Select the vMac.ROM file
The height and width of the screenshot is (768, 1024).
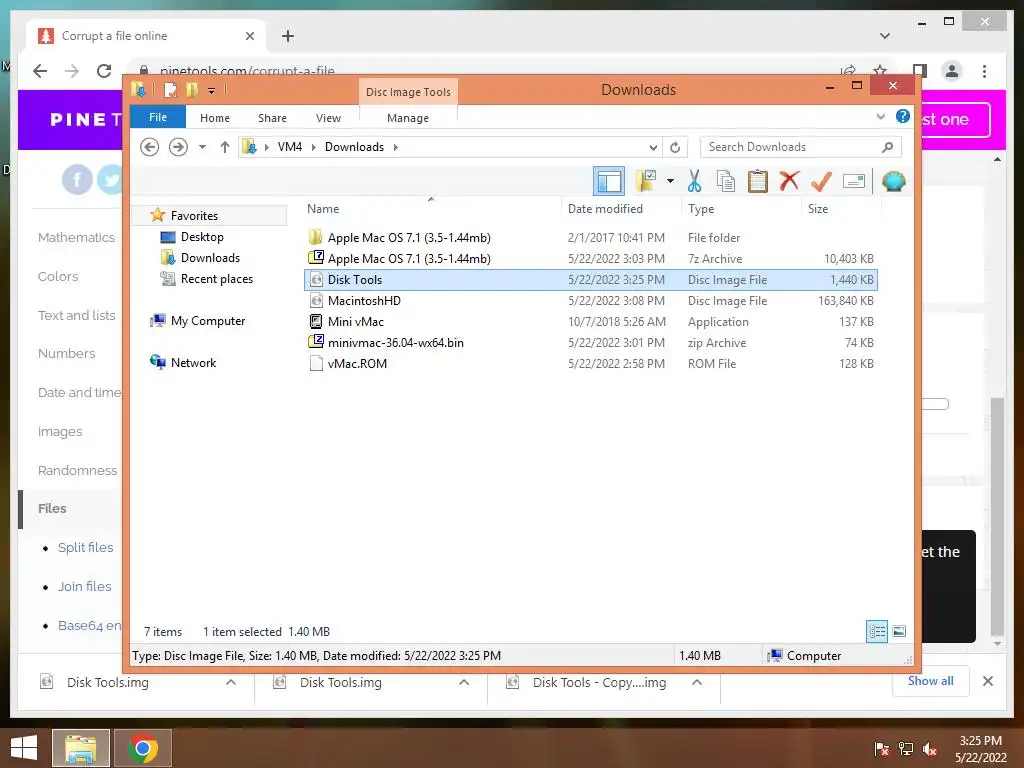click(591, 363)
